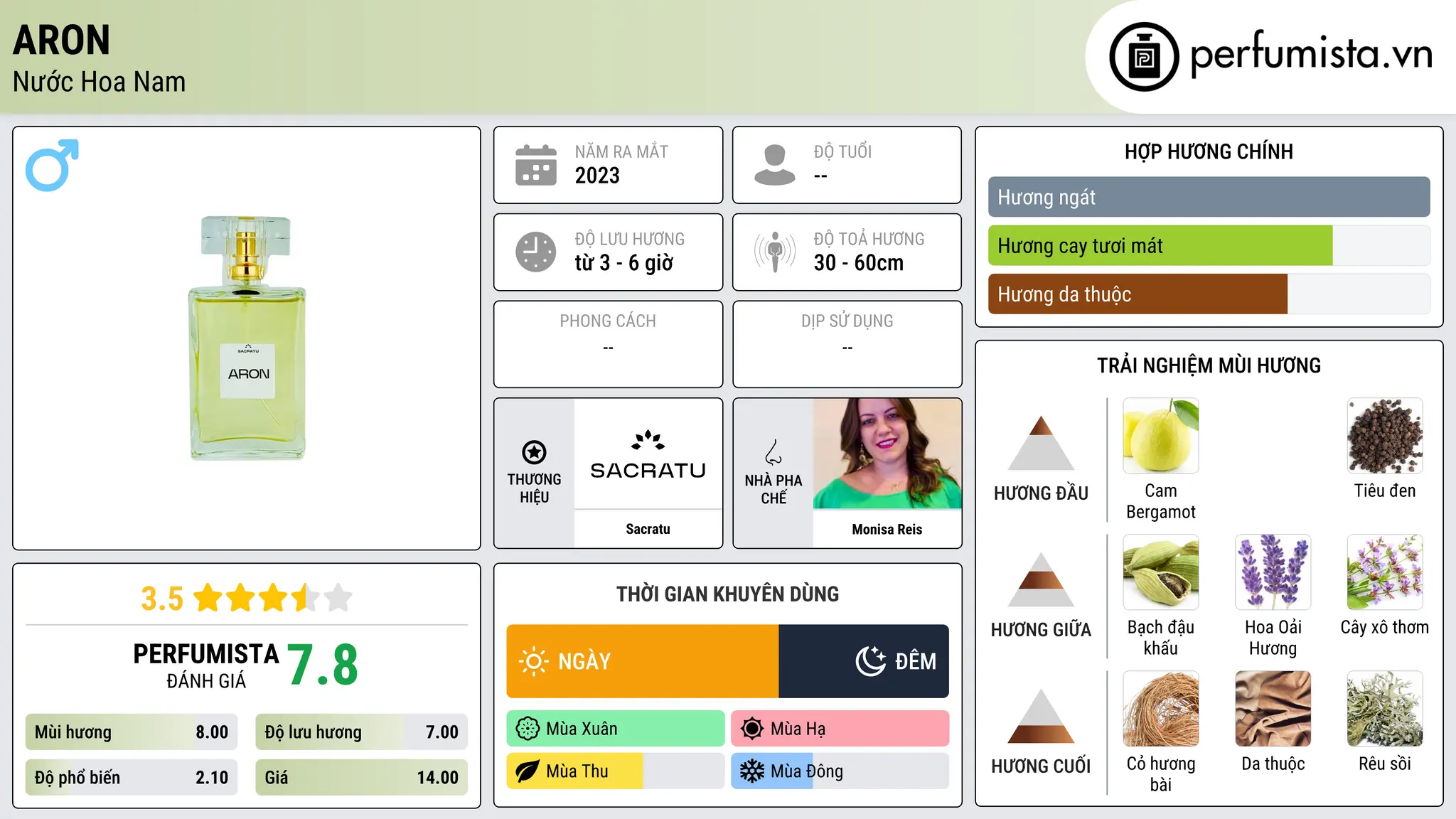Click the Phong cách card
The image size is (1456, 819).
(x=608, y=344)
